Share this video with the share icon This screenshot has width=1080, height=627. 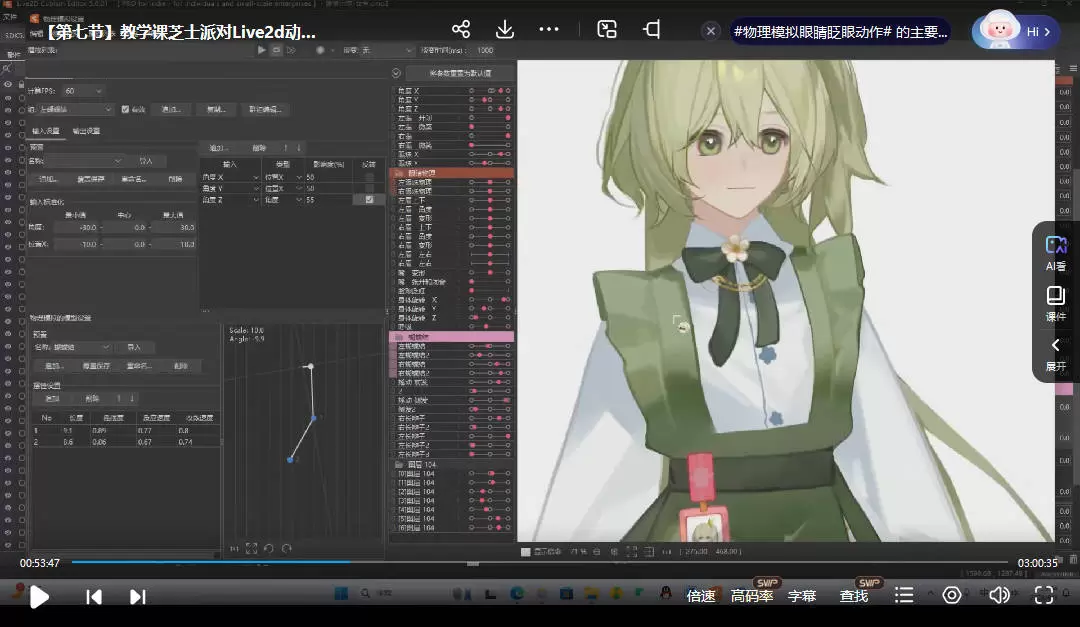click(461, 29)
